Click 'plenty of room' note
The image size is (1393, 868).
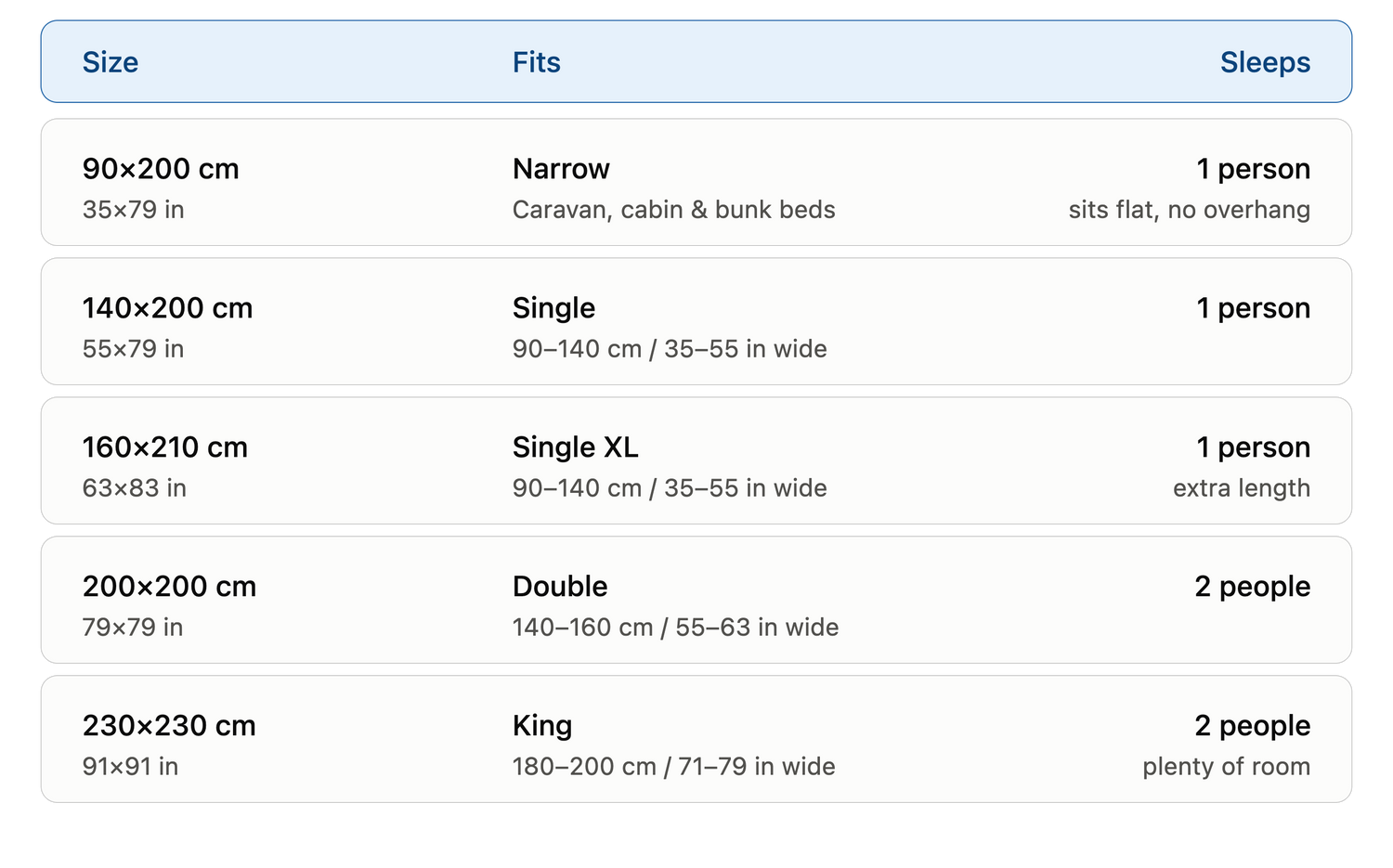coord(1226,767)
